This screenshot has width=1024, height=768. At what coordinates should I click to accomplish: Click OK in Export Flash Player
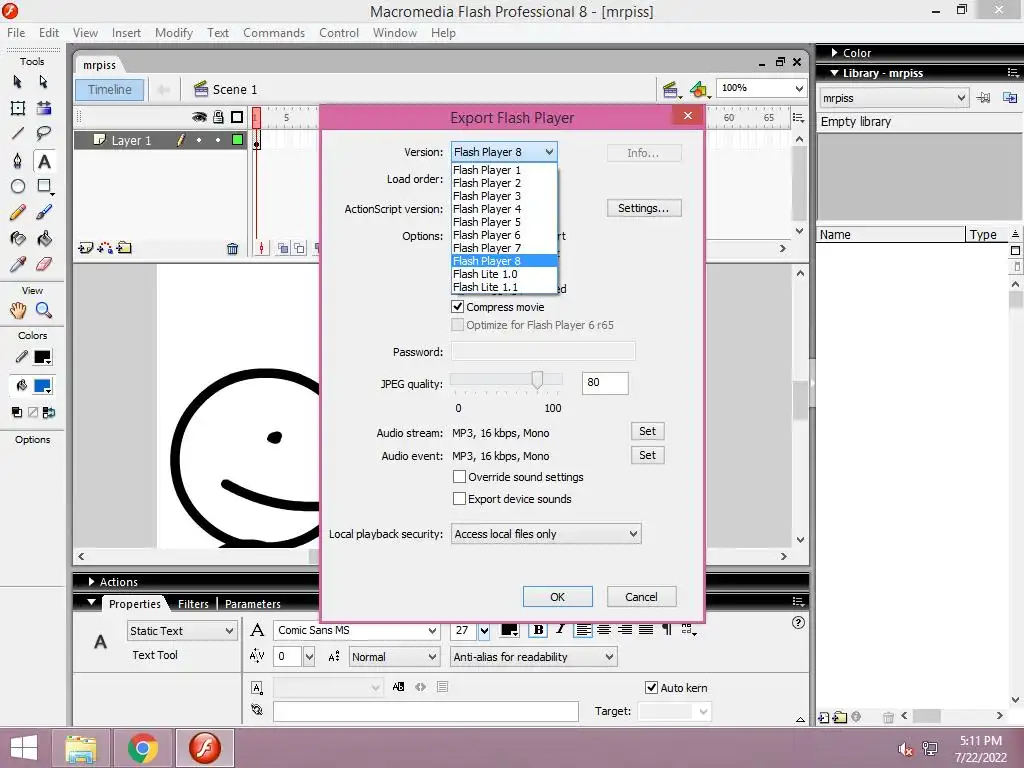click(557, 597)
